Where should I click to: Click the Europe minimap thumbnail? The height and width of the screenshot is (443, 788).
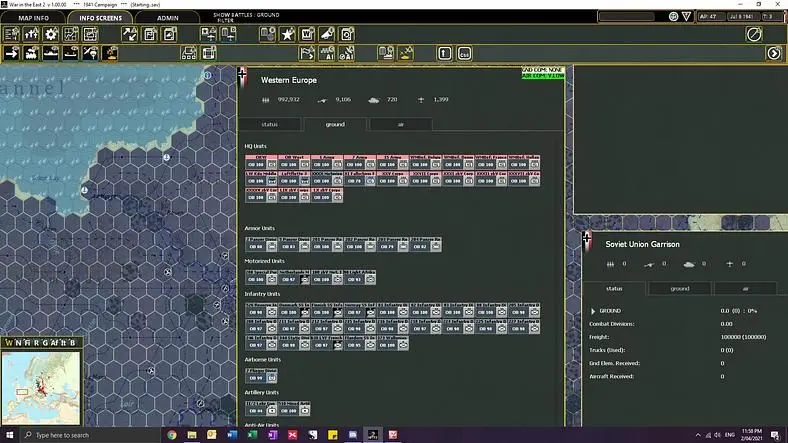click(x=41, y=388)
